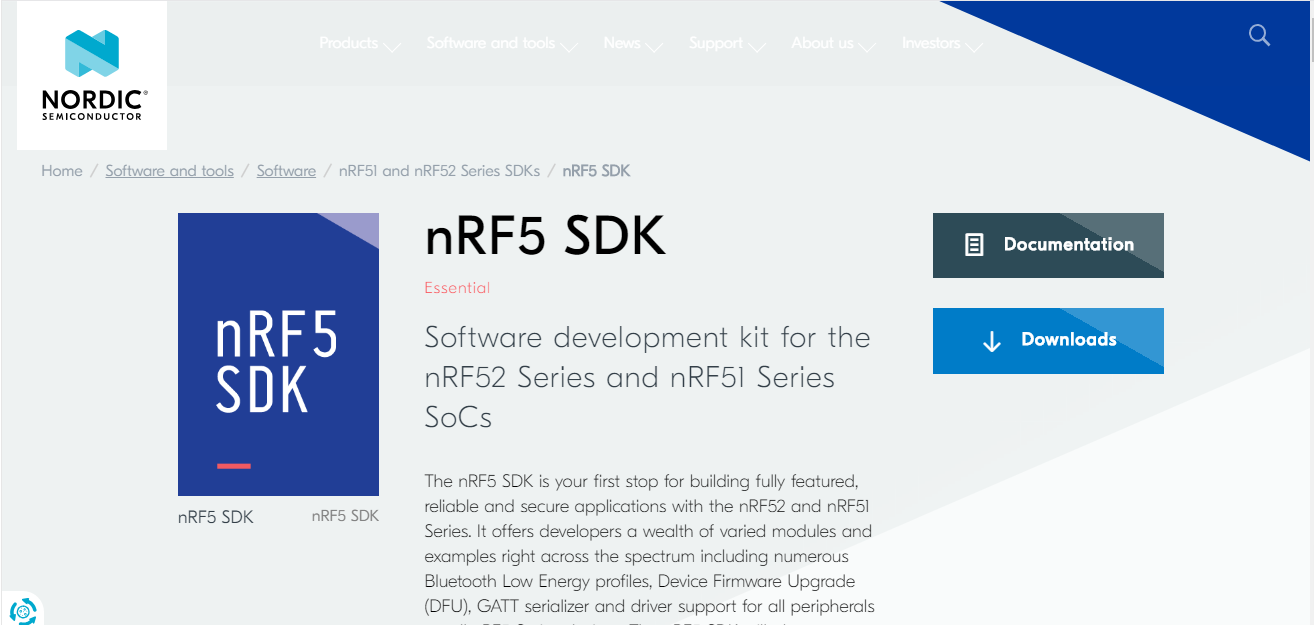Screen dimensions: 1314x625
Task: Open the Documentation button
Action: [x=1048, y=245]
